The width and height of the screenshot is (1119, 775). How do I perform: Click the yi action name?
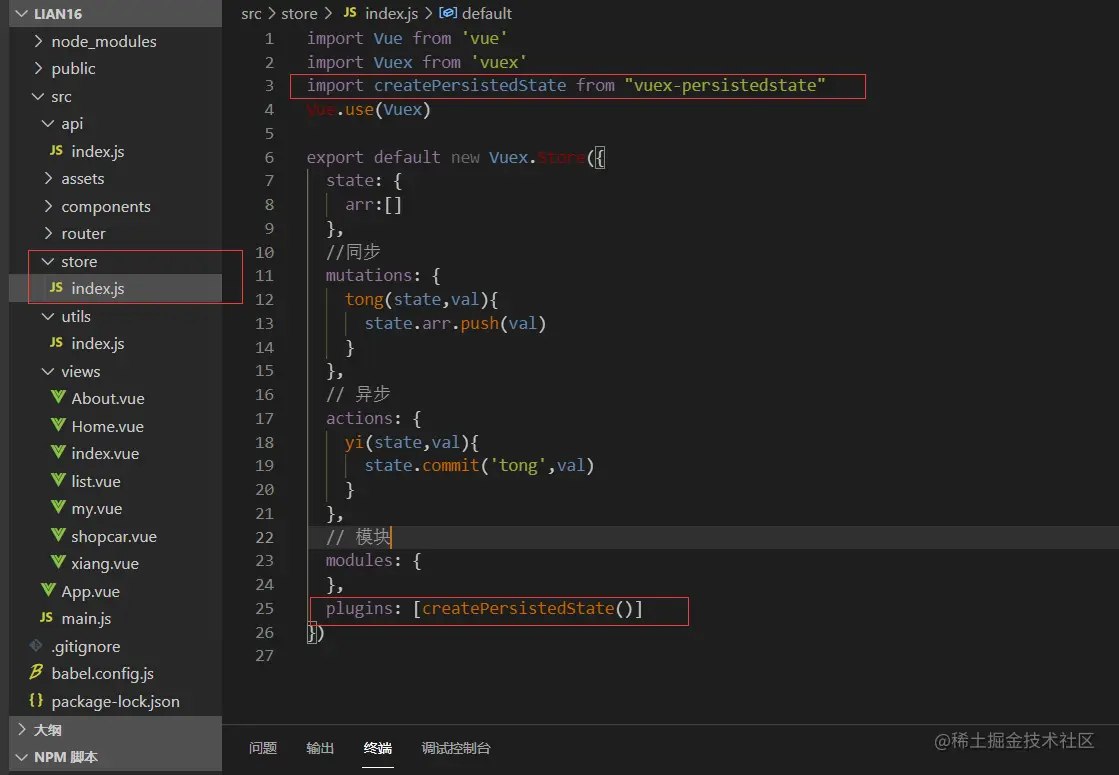point(354,442)
